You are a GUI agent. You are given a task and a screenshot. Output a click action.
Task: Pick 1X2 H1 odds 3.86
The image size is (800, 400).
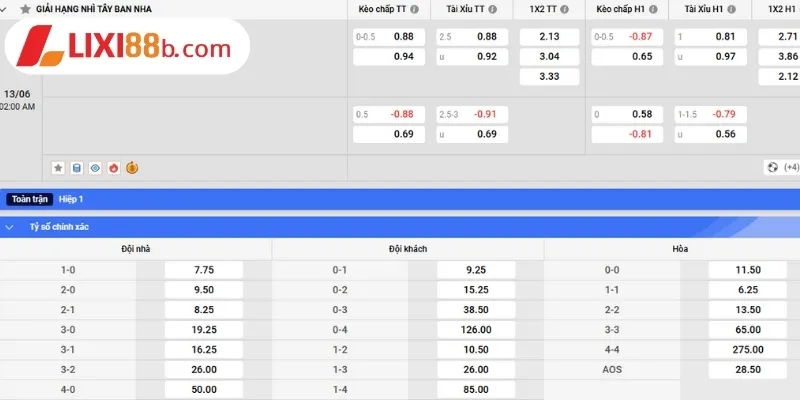tap(779, 57)
